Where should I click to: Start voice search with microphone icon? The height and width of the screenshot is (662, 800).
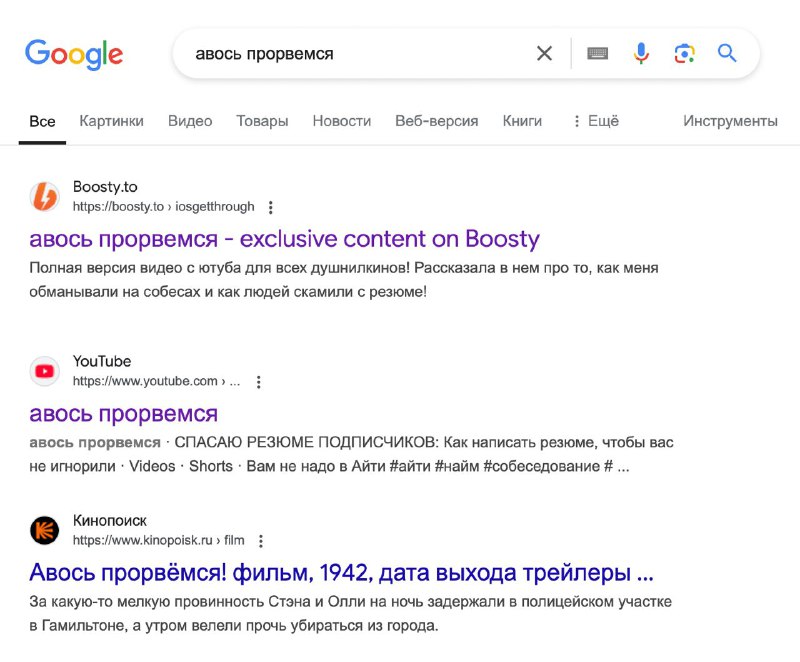(x=641, y=53)
